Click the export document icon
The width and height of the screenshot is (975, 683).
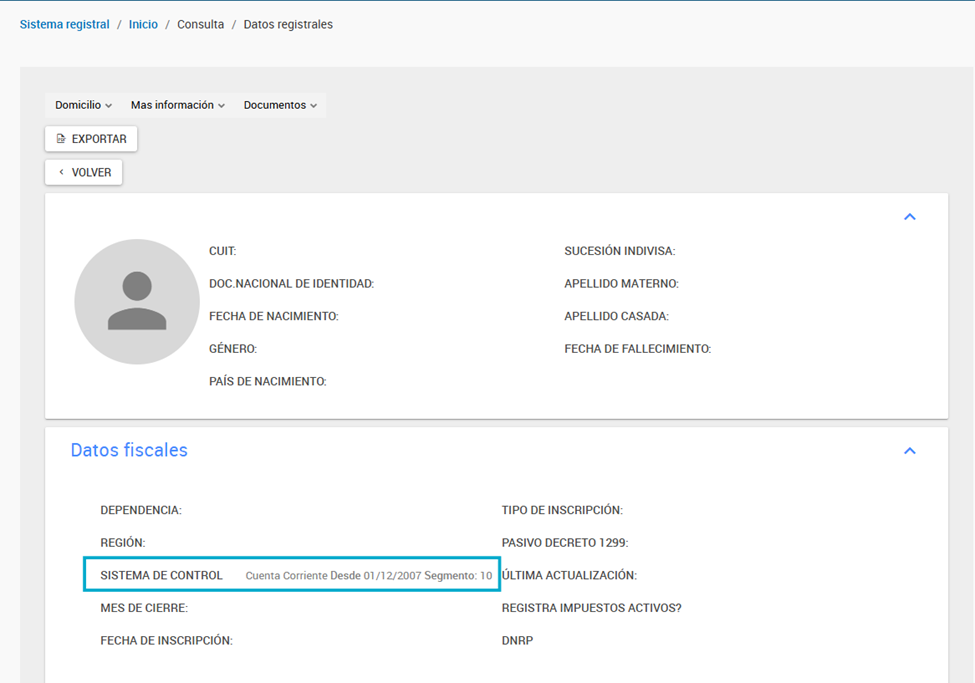coord(61,139)
